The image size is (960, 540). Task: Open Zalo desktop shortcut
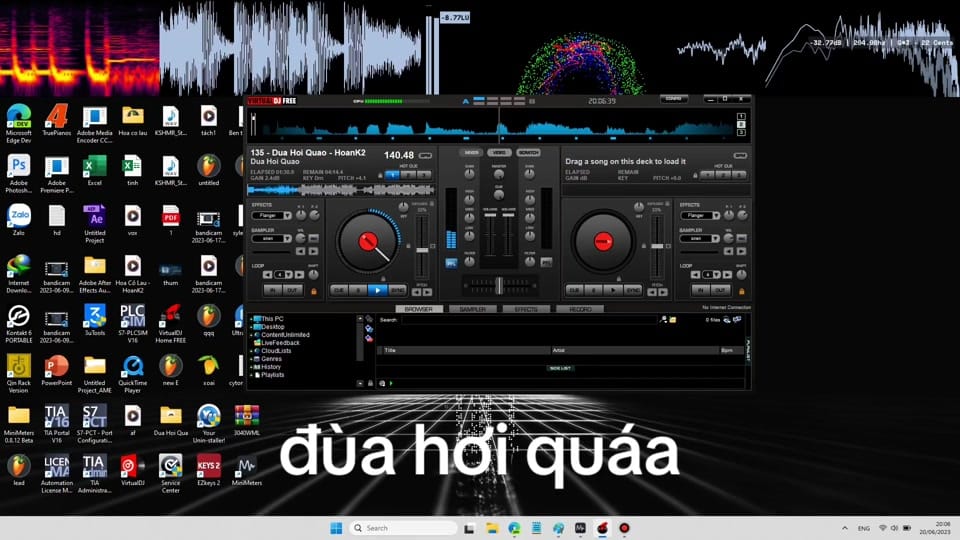pos(19,220)
